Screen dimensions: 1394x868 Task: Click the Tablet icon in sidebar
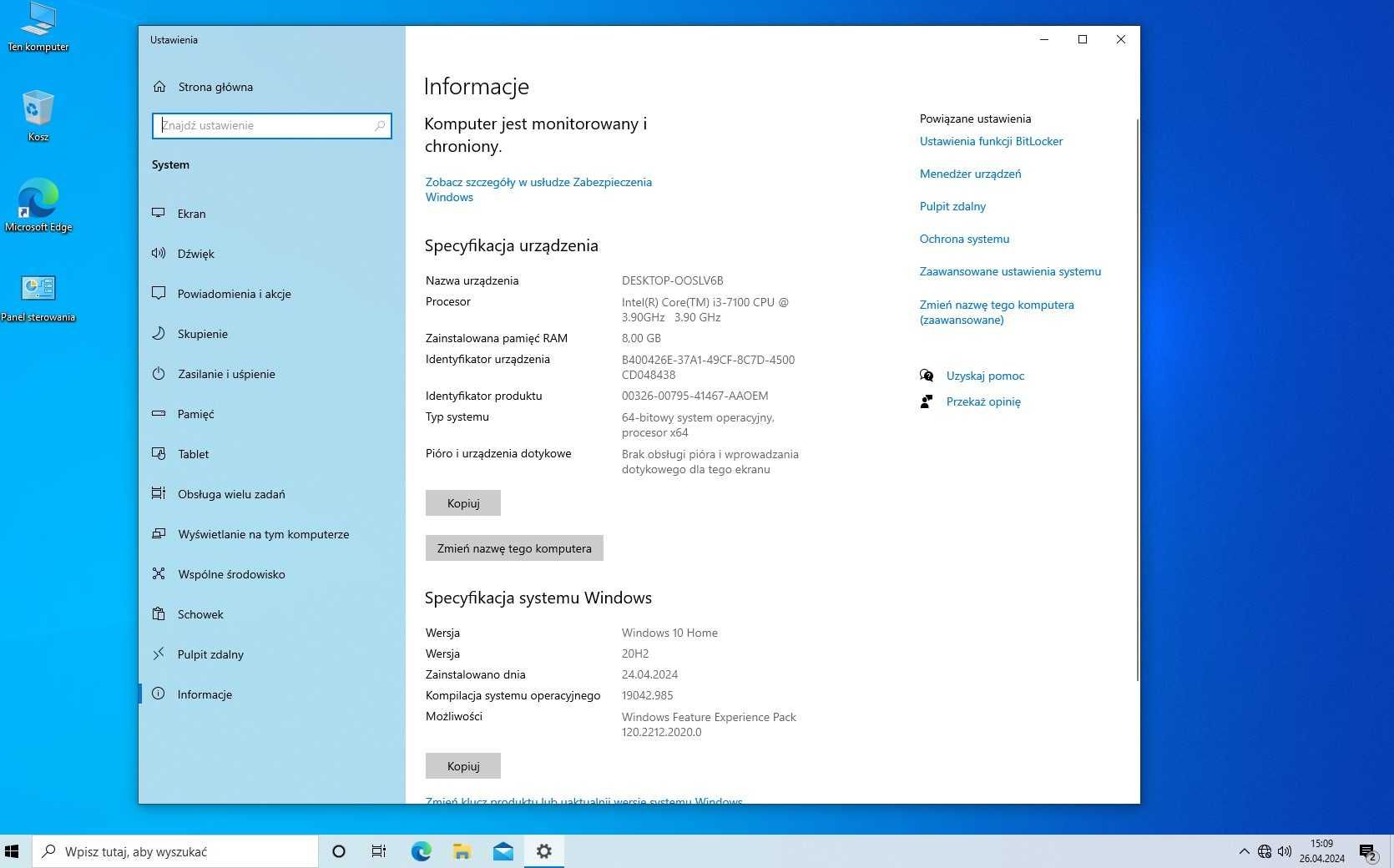[159, 454]
